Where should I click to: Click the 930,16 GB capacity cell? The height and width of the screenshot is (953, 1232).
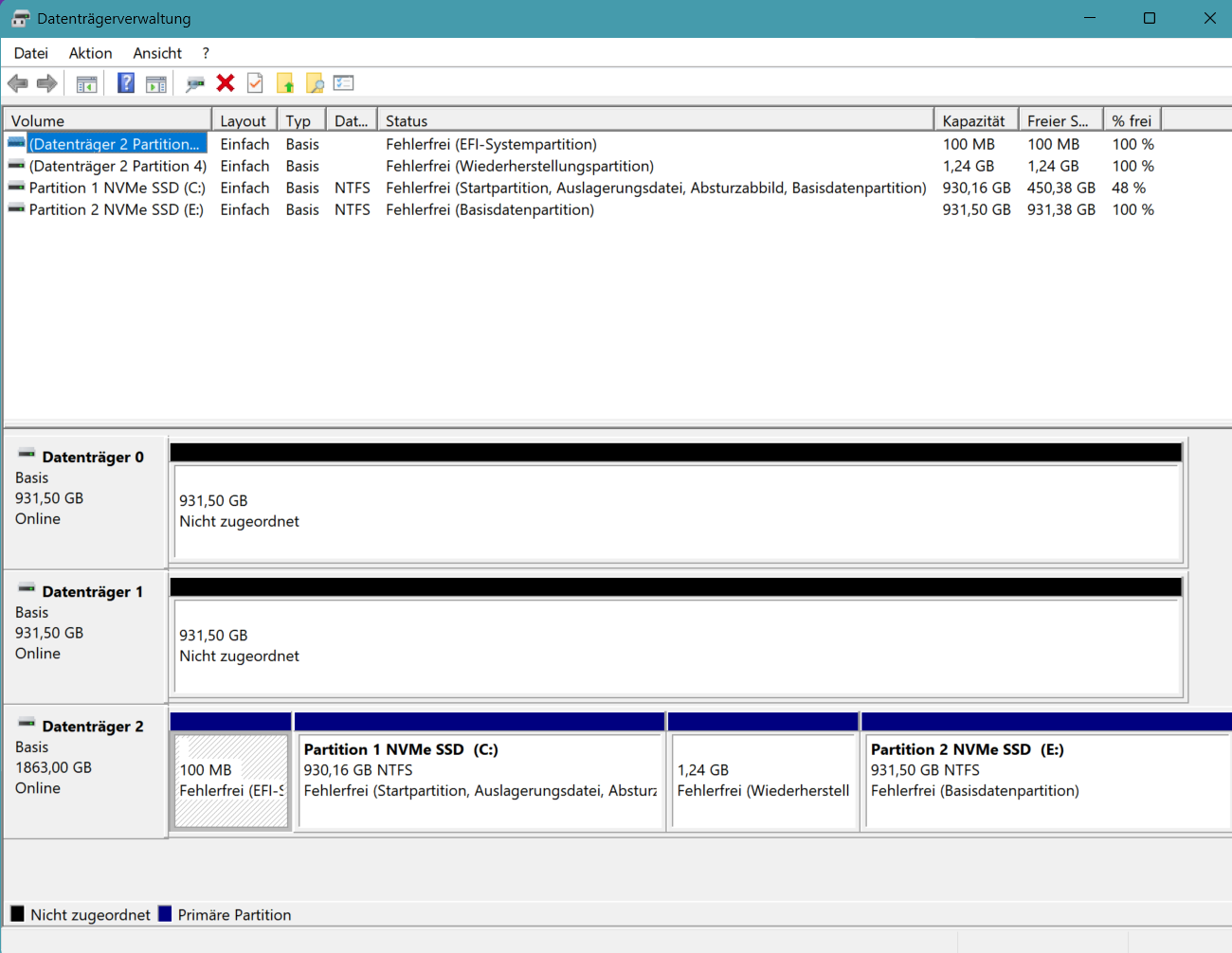(976, 188)
